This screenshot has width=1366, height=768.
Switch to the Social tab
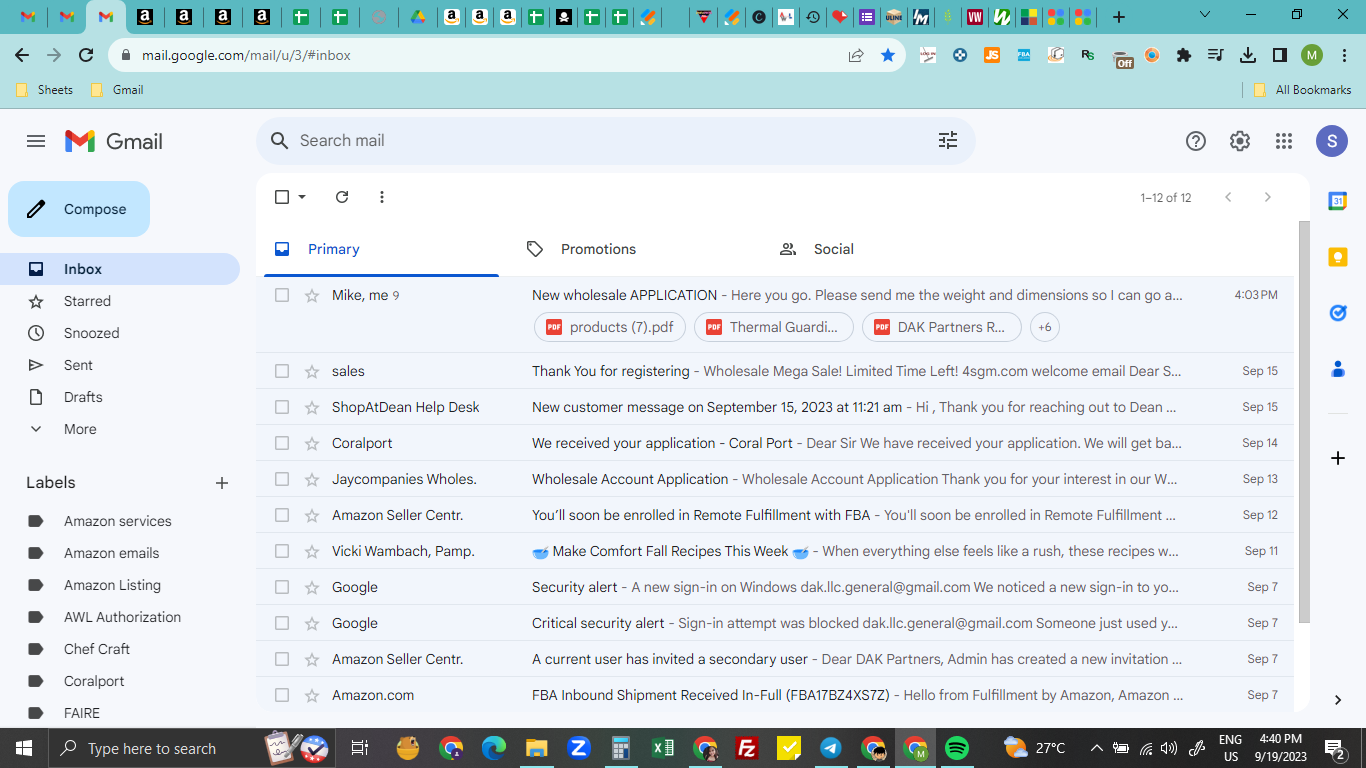(834, 249)
